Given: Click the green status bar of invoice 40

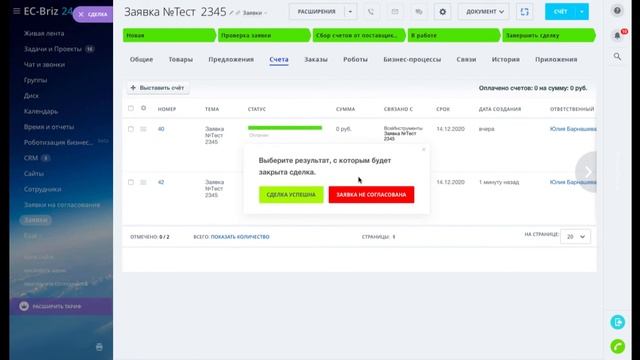Looking at the screenshot, I should (285, 128).
